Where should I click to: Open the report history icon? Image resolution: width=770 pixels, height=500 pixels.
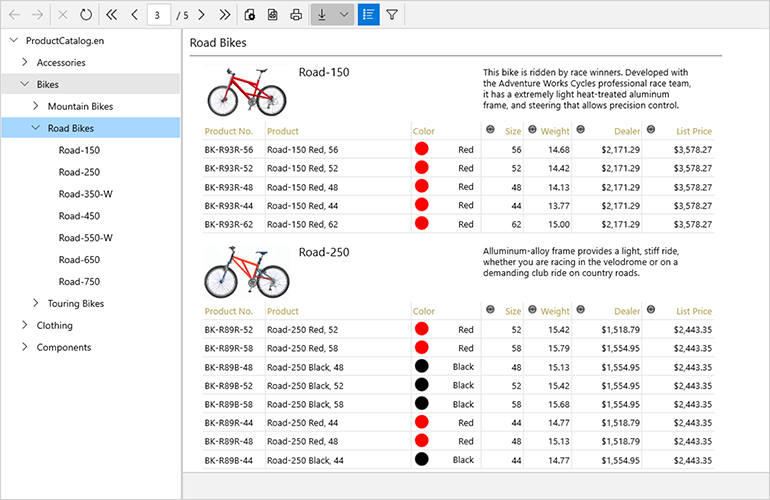tap(249, 15)
